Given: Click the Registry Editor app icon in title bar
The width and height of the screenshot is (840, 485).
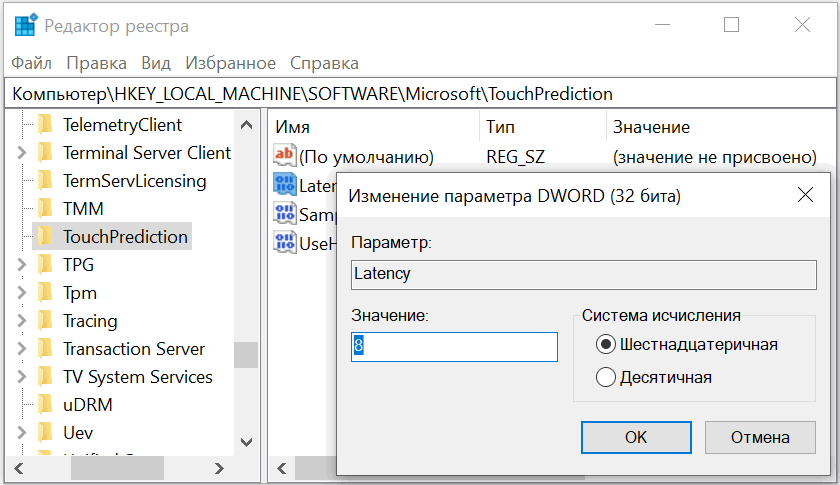Looking at the screenshot, I should tap(25, 25).
